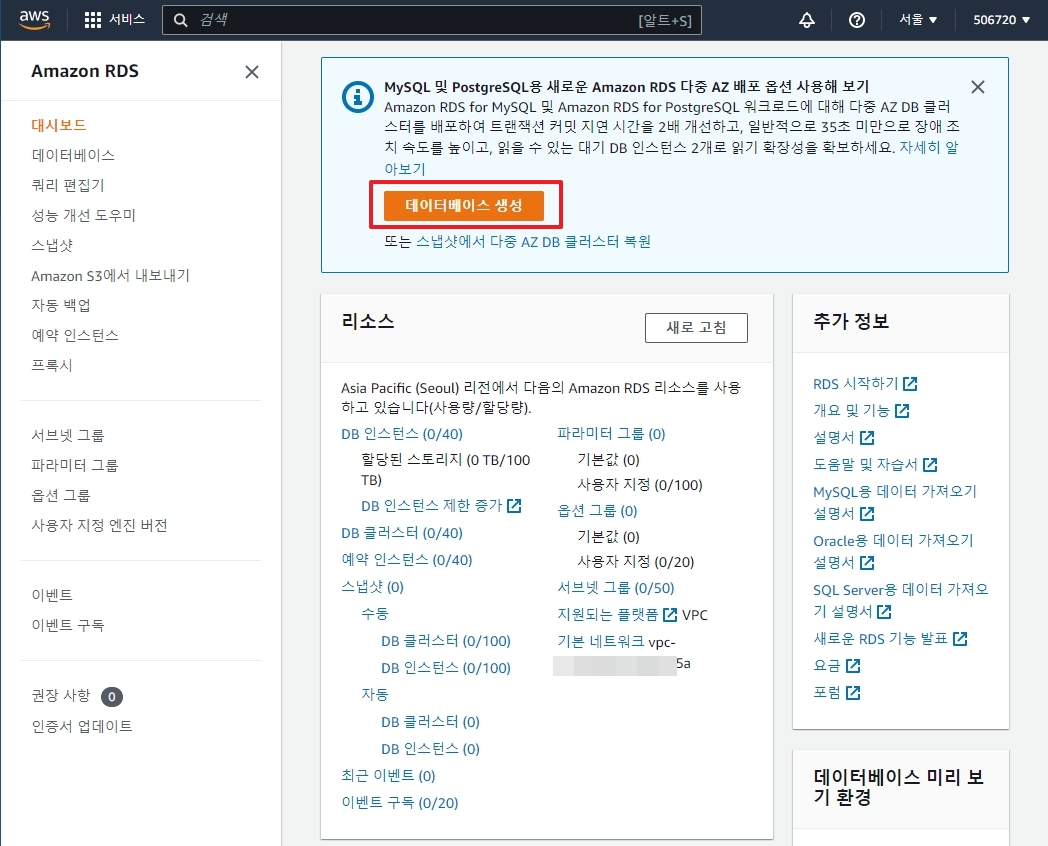Click the 0 badge beside 권장 사항
Image resolution: width=1048 pixels, height=846 pixels.
click(x=112, y=697)
